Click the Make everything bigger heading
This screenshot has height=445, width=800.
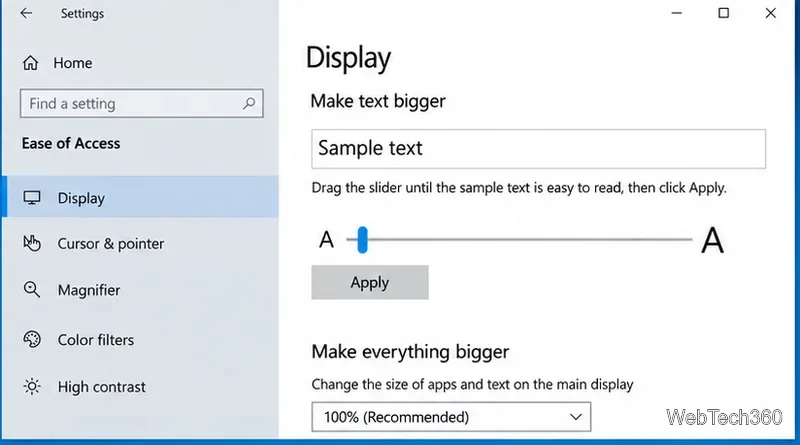click(410, 352)
